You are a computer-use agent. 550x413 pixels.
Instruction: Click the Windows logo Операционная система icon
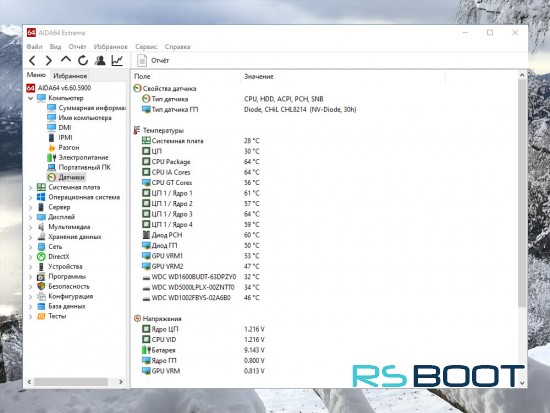point(41,197)
